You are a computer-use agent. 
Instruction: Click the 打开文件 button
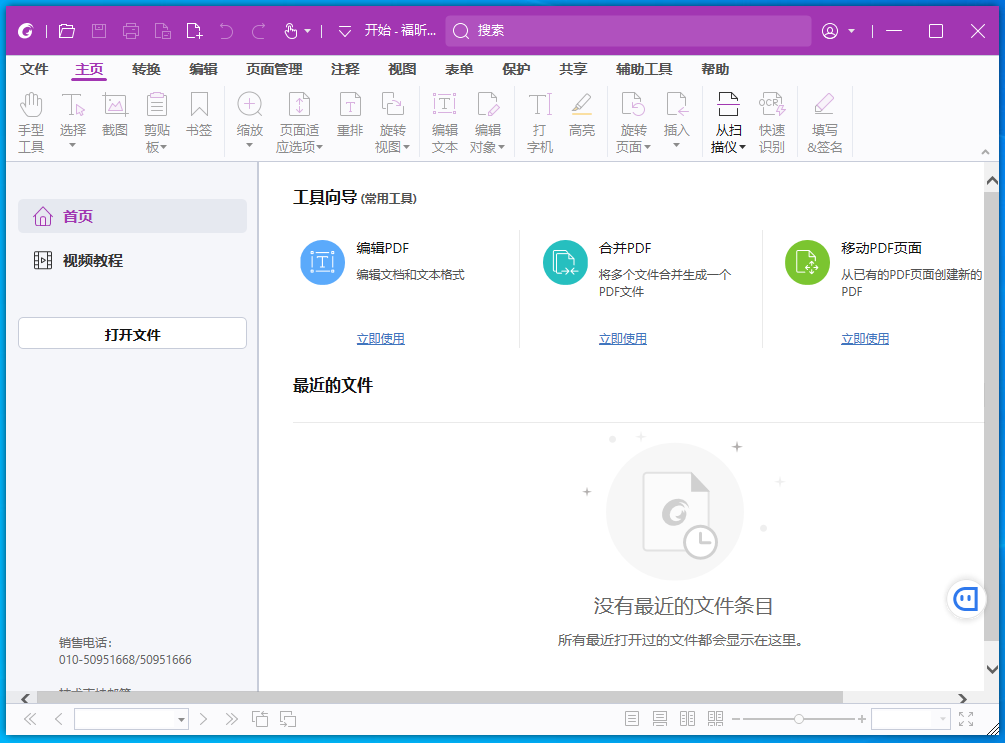click(x=132, y=334)
